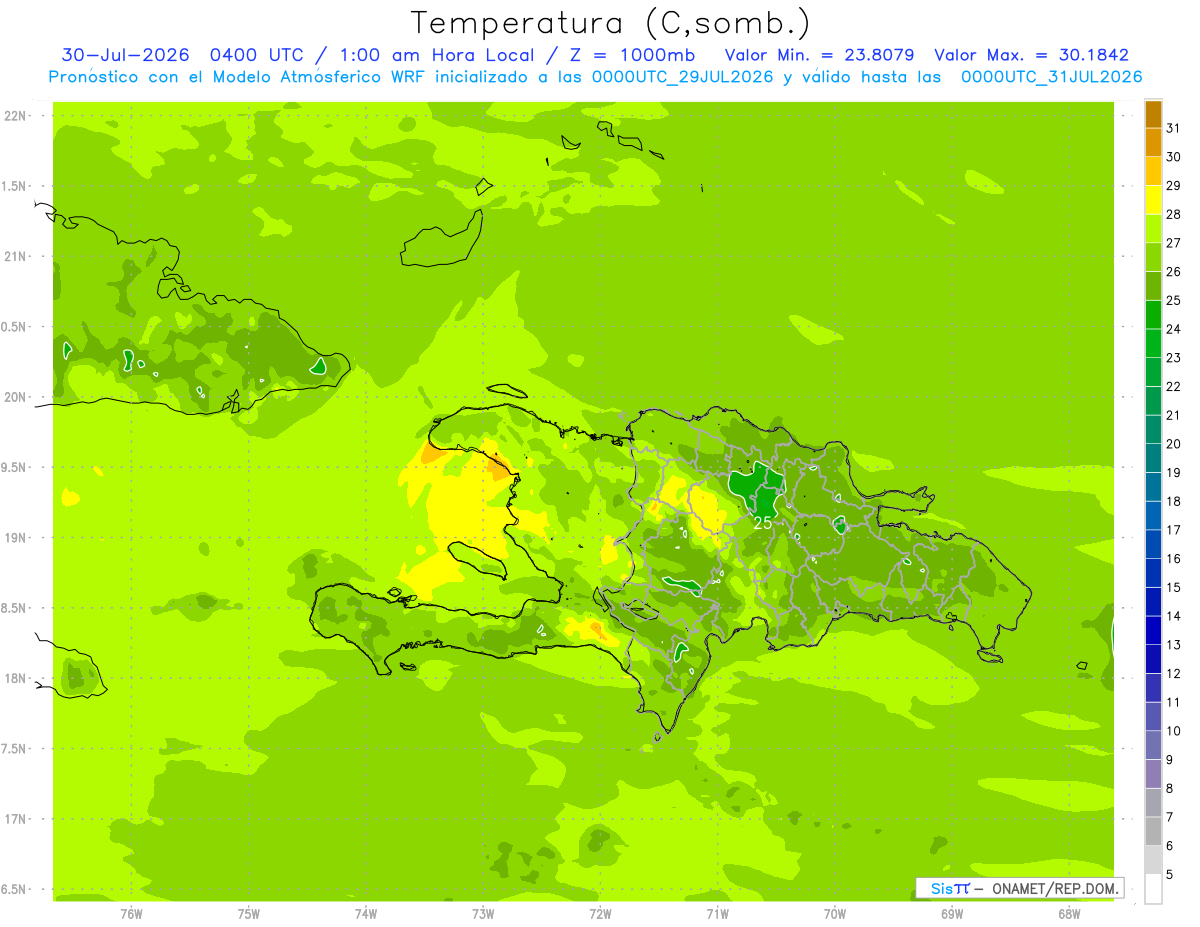The width and height of the screenshot is (1200, 927).
Task: Click the "69W" longitude label
Action: [x=952, y=913]
